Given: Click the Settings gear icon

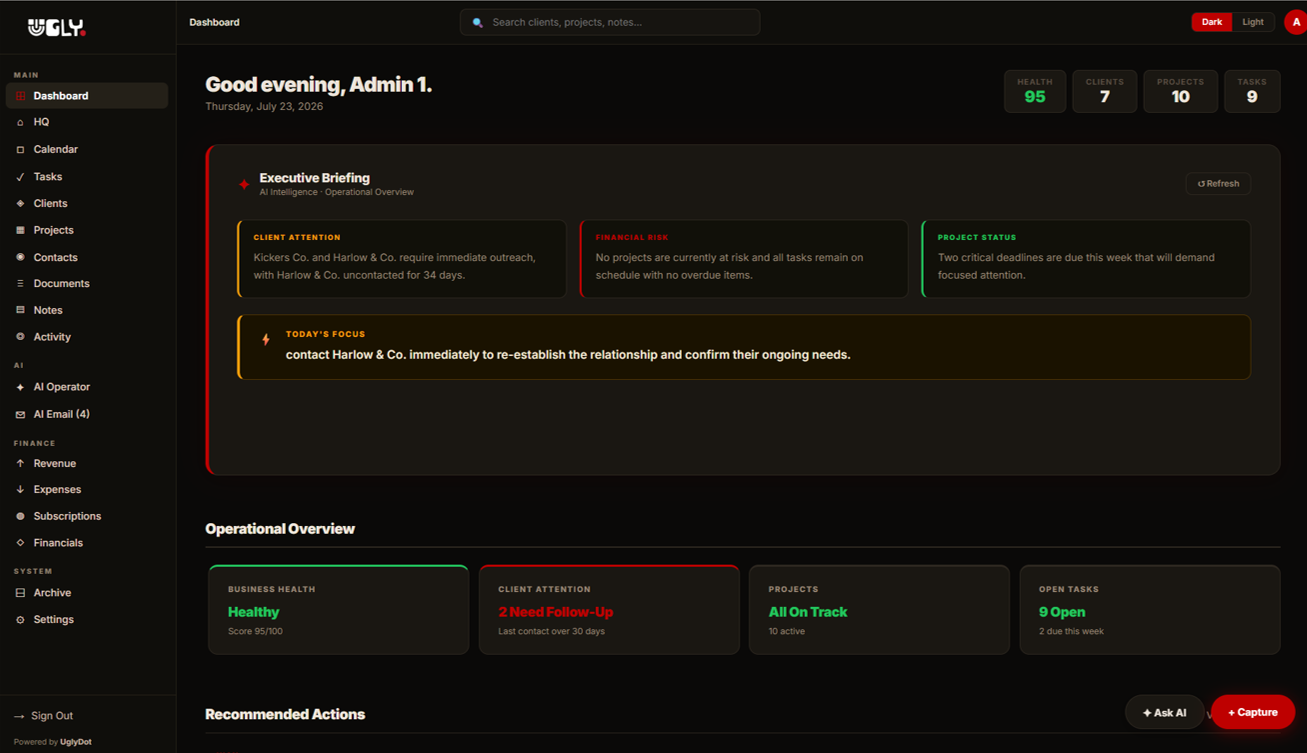Looking at the screenshot, I should 20,620.
